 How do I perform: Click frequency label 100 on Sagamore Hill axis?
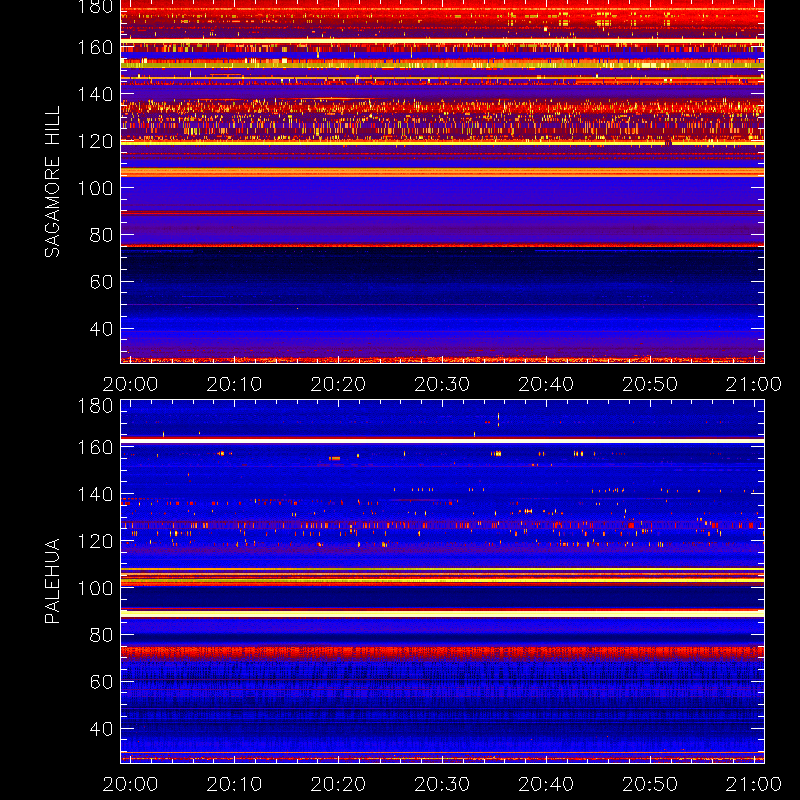(95, 188)
